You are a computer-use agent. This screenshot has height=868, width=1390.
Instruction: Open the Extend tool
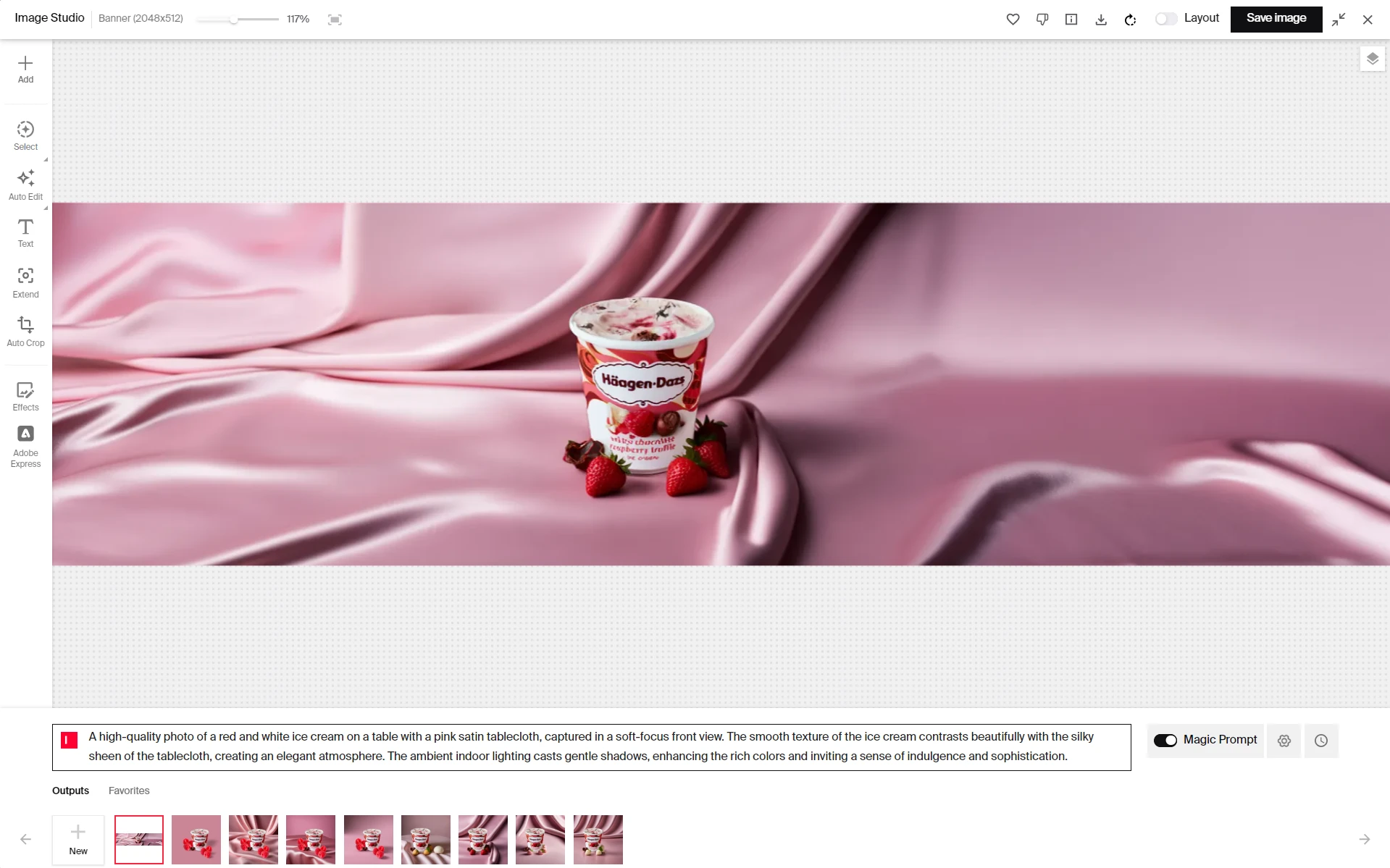25,282
